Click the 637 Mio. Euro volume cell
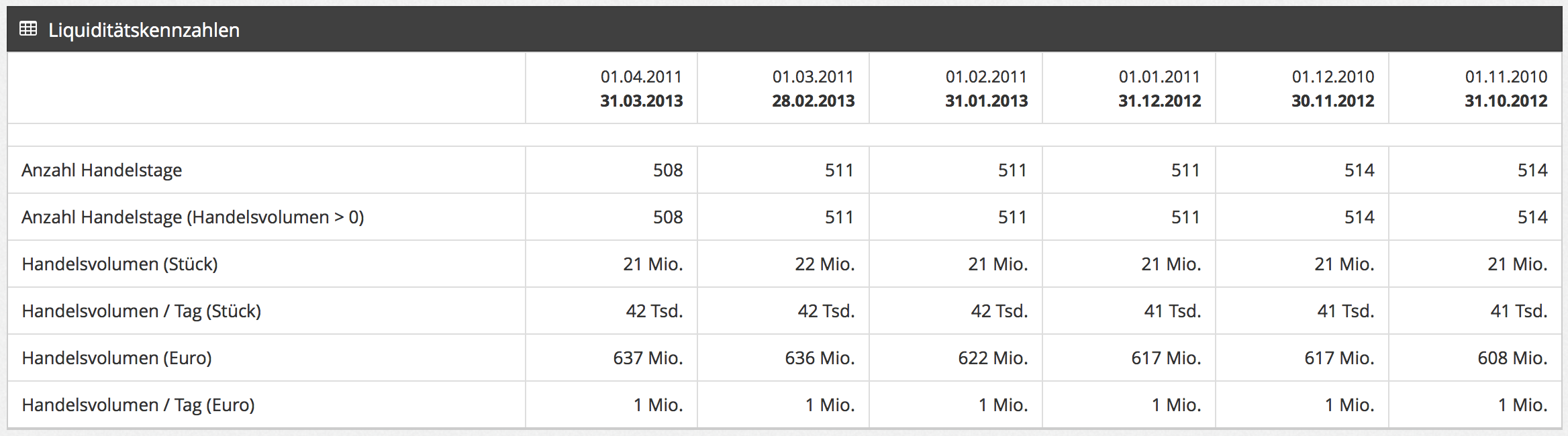Screen dimensions: 1568x436 pos(648,358)
